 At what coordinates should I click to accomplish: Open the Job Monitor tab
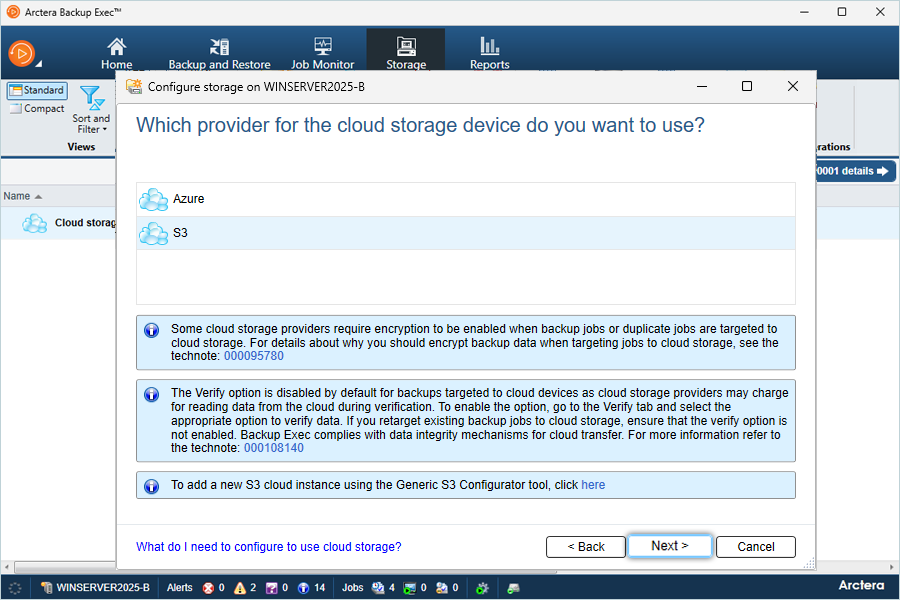coord(322,53)
